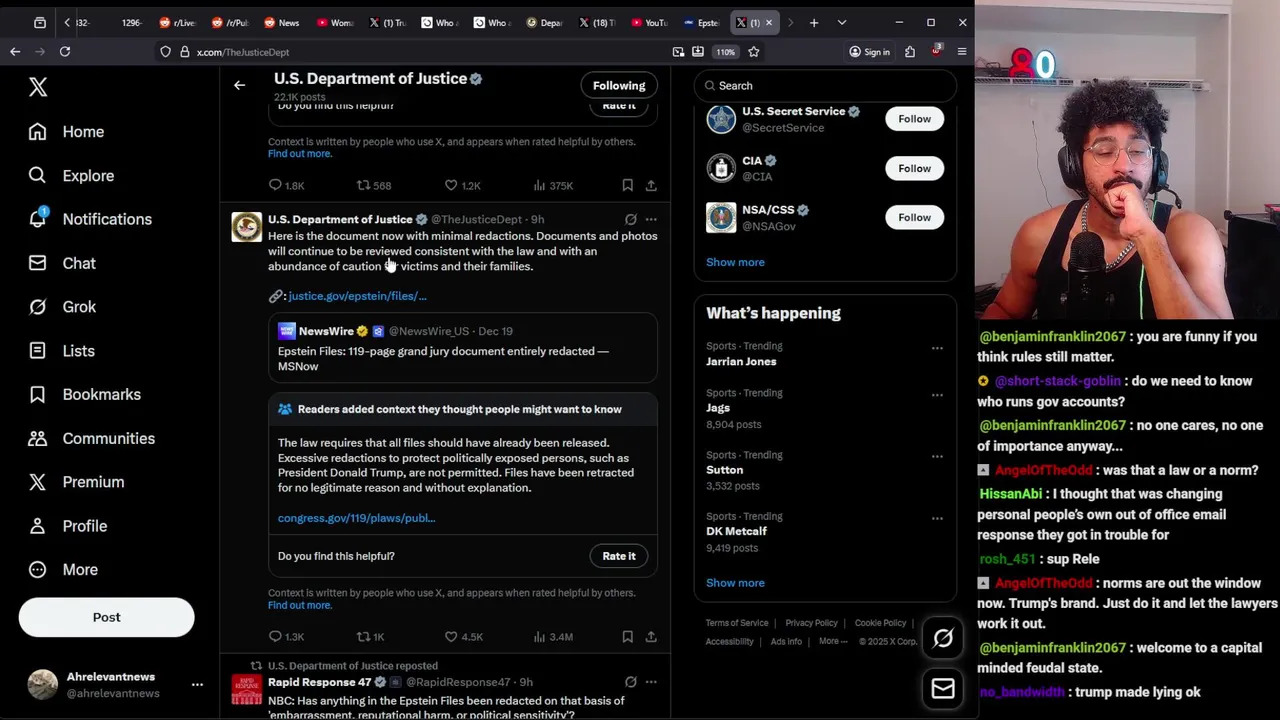Image resolution: width=1280 pixels, height=720 pixels.
Task: Click the X search field
Action: coord(825,86)
